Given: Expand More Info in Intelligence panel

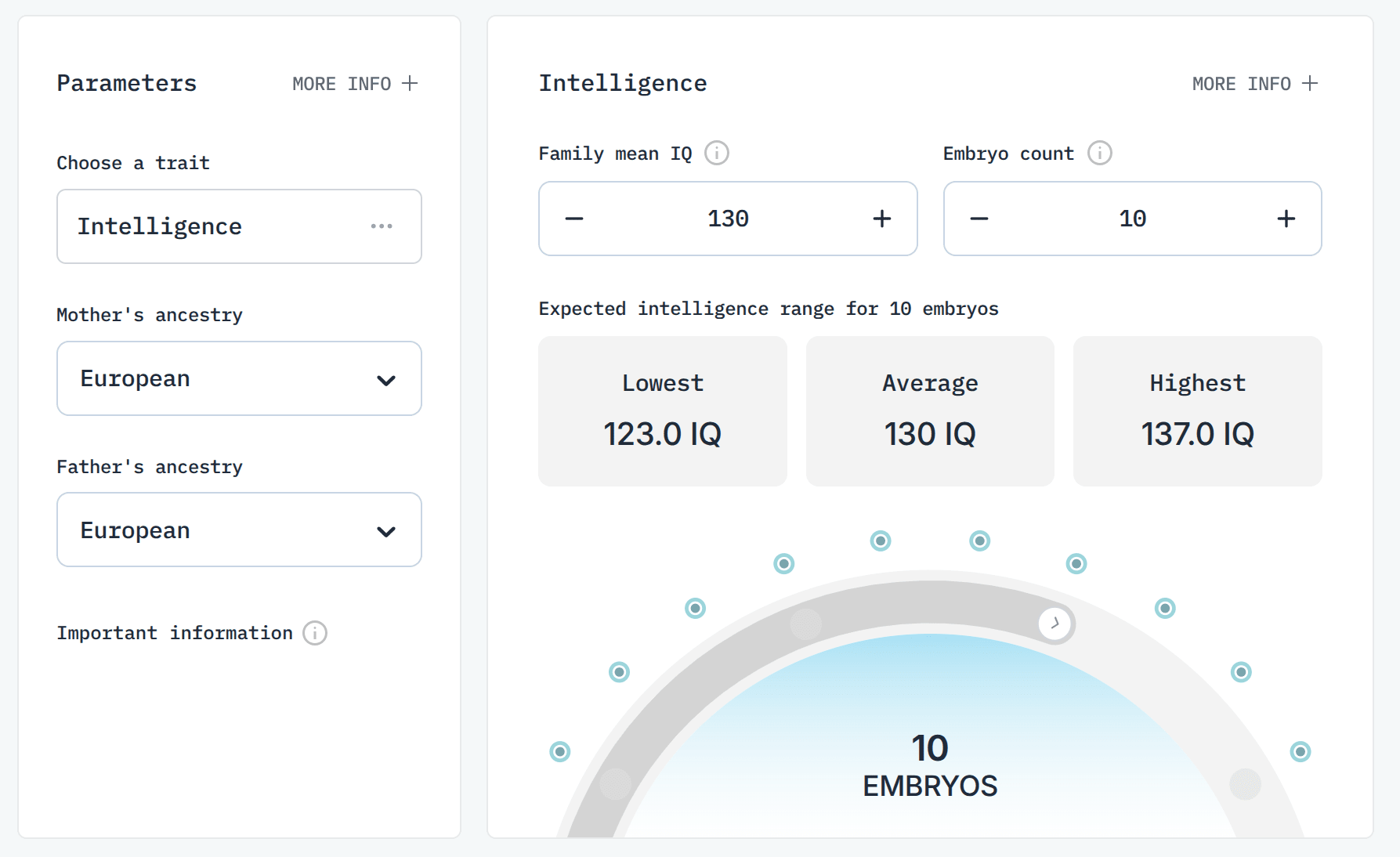Looking at the screenshot, I should [1255, 84].
